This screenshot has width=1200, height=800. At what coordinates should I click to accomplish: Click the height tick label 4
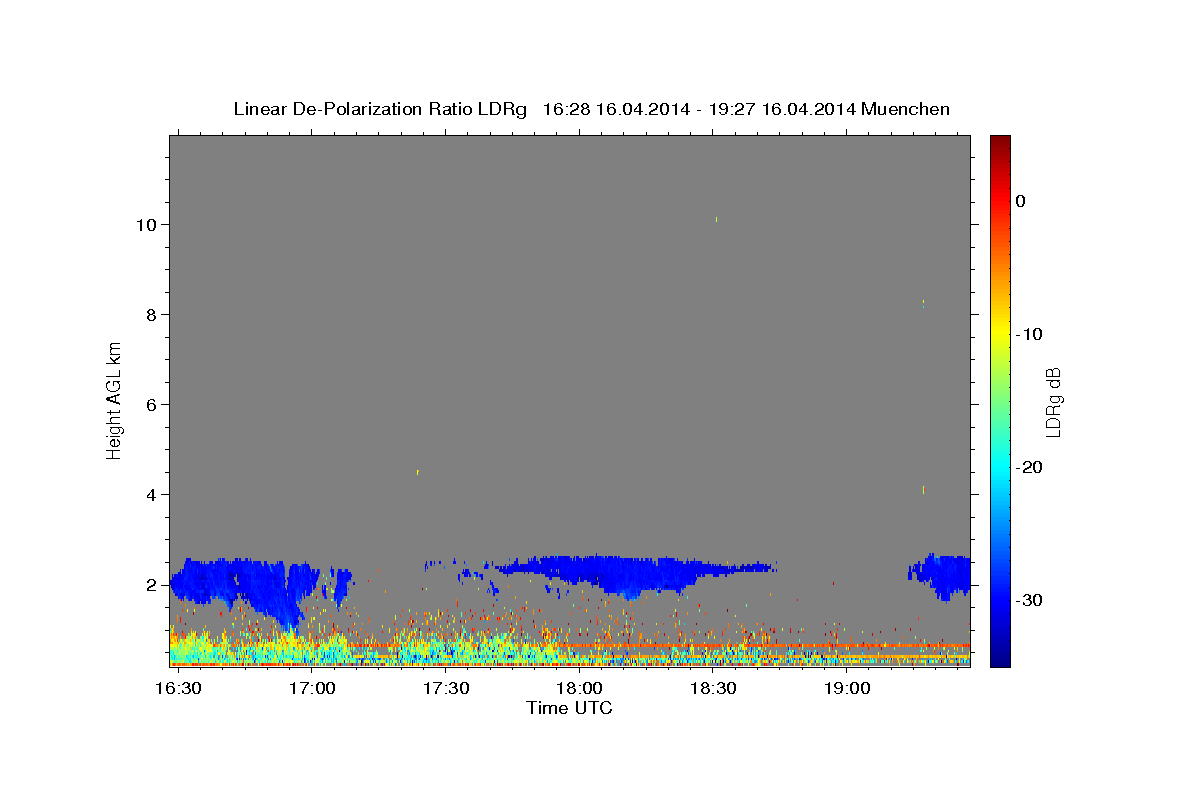151,494
